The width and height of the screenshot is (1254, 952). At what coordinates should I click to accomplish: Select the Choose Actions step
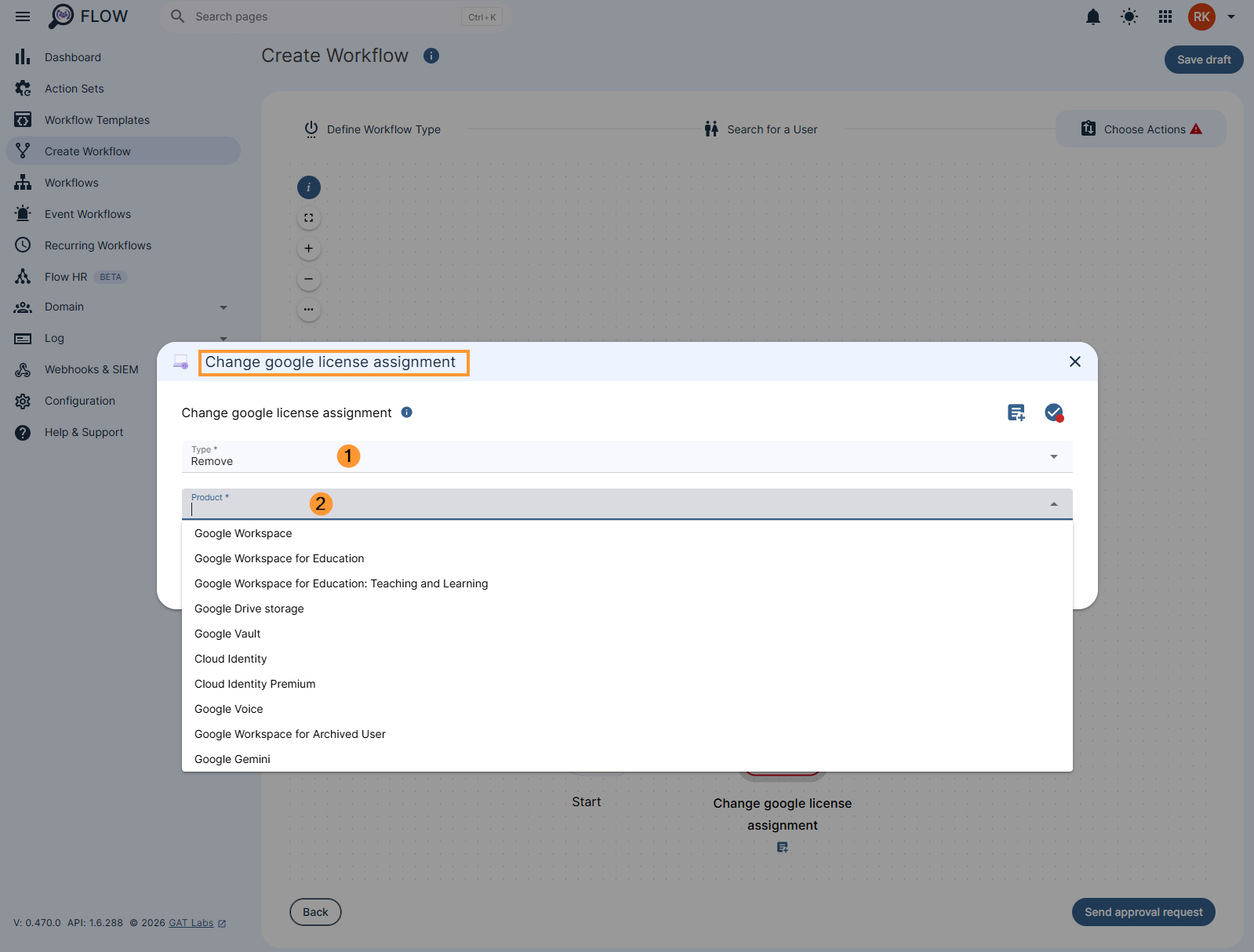(x=1141, y=129)
